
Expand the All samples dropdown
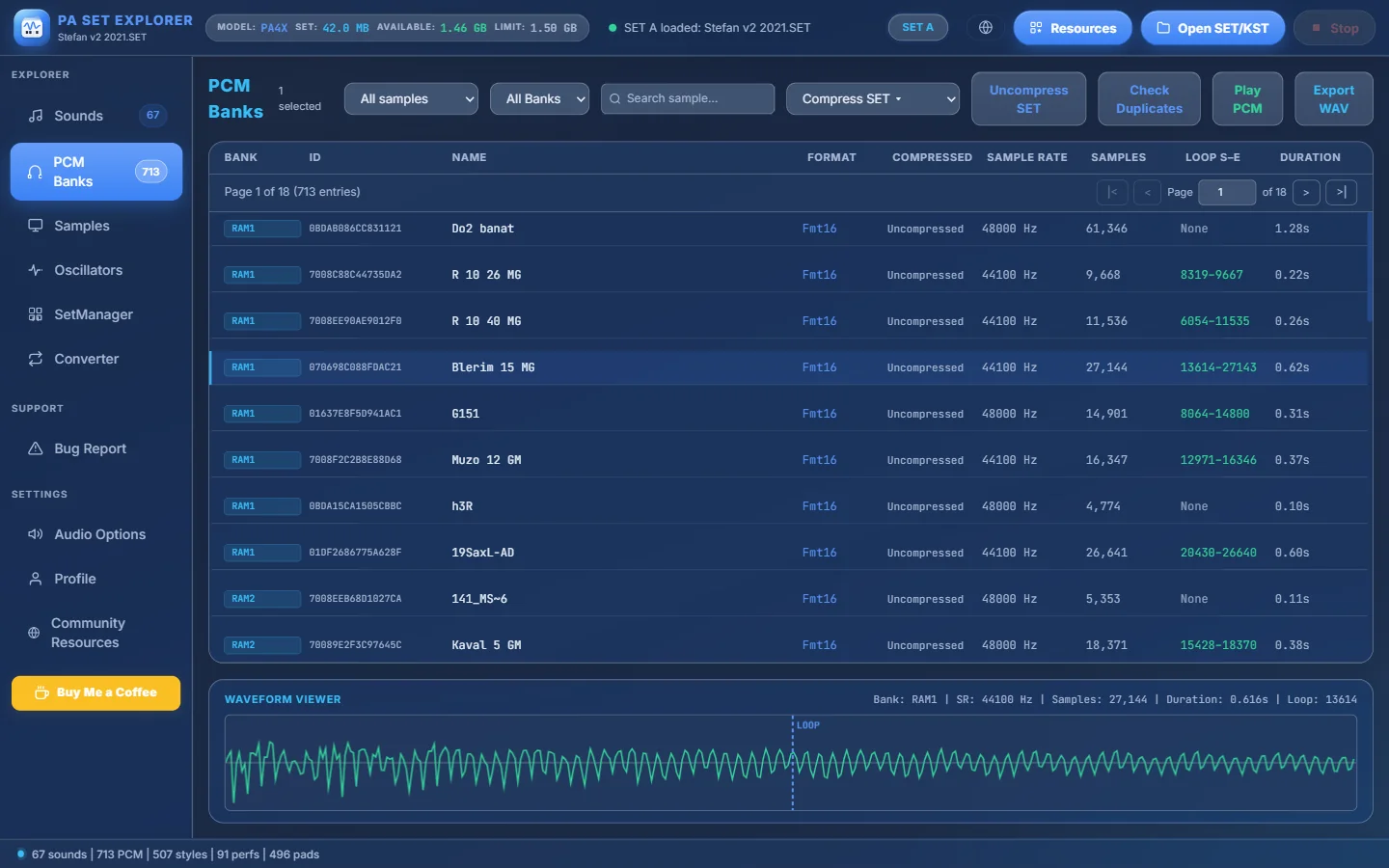pos(412,98)
